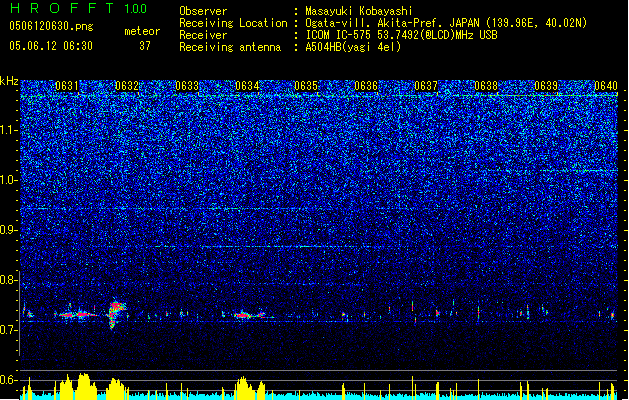Click the A504HB(yagi 4el) antenna text
The image size is (629, 400).
point(353,47)
